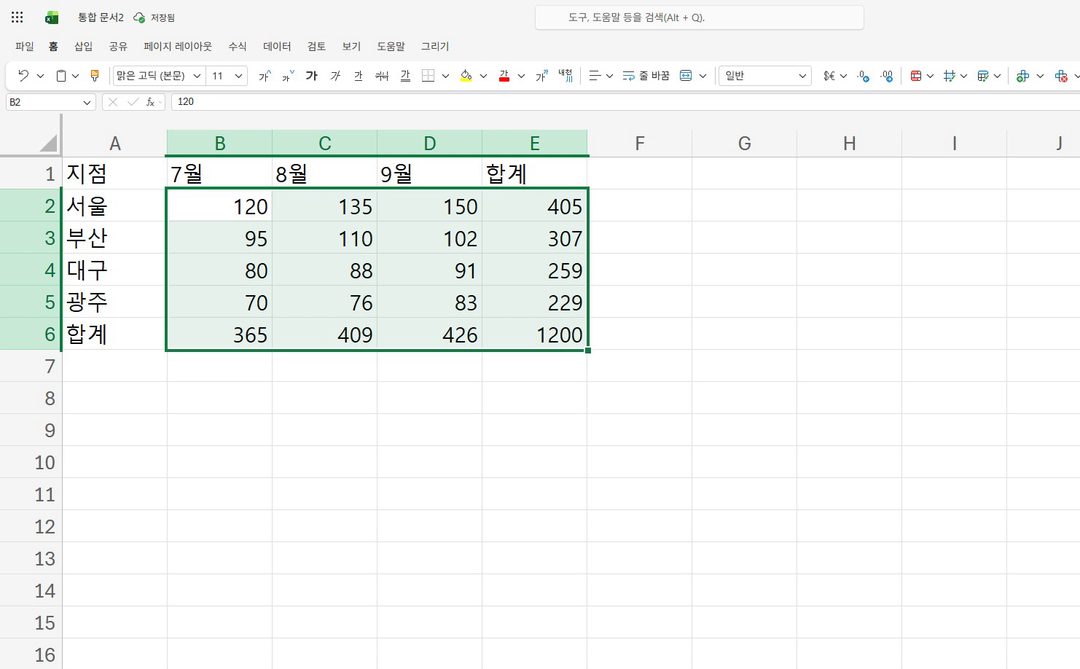Open the 페이지 레이아웃 tab

coord(178,46)
